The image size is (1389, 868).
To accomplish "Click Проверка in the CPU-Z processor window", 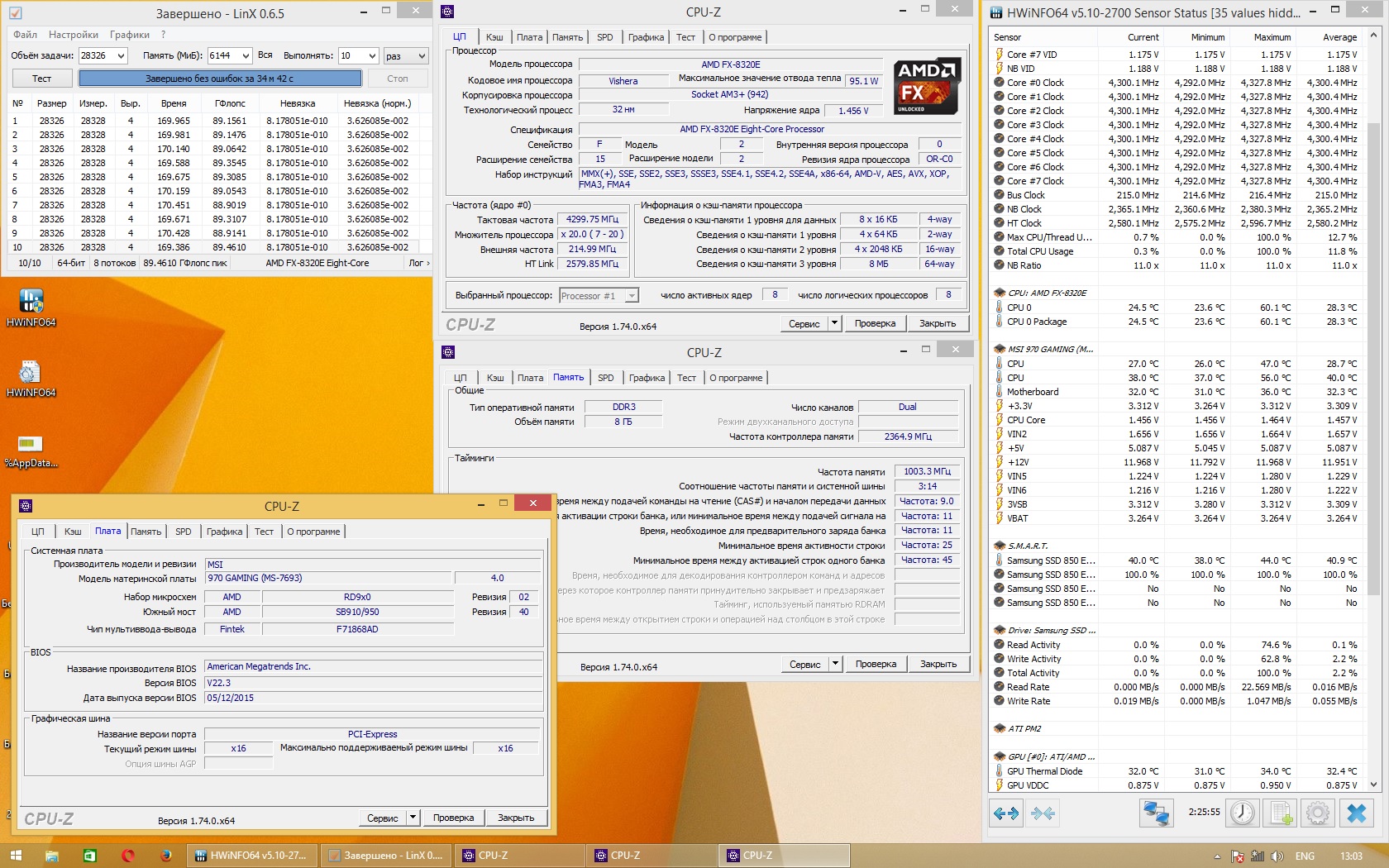I will [876, 323].
